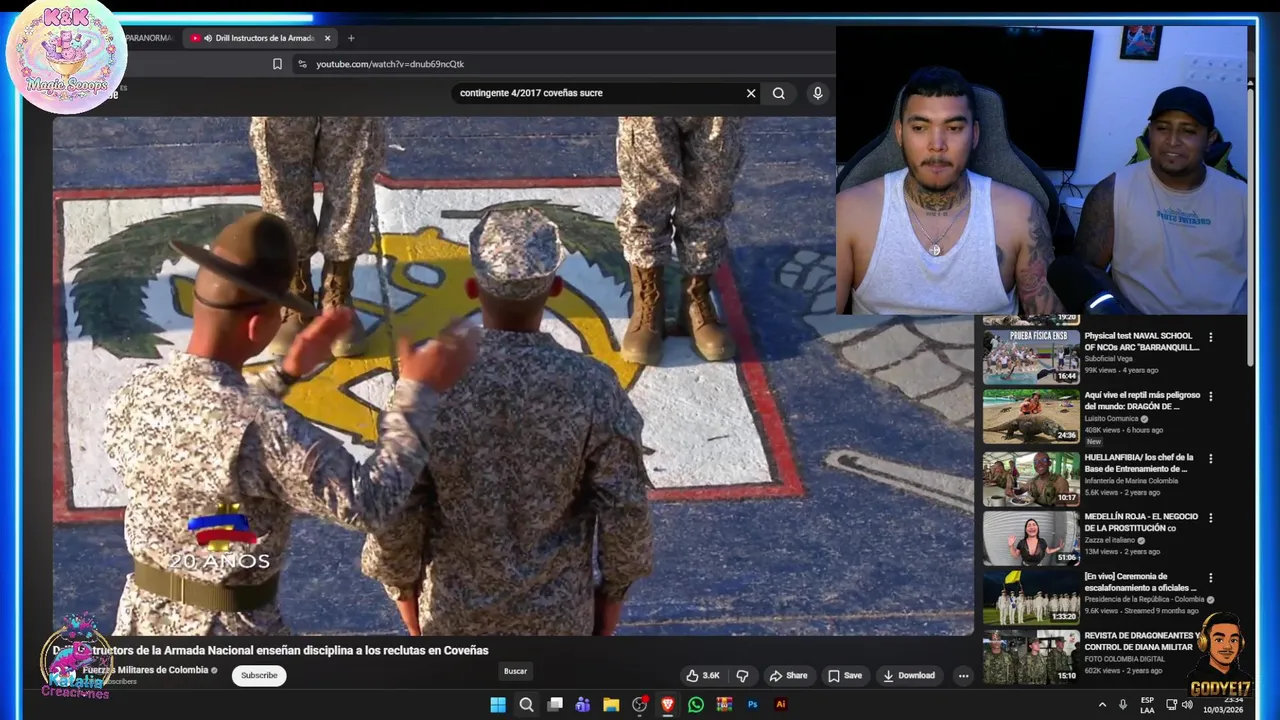Screen dimensions: 1280x720
Task: Save the video to a playlist
Action: [x=845, y=676]
